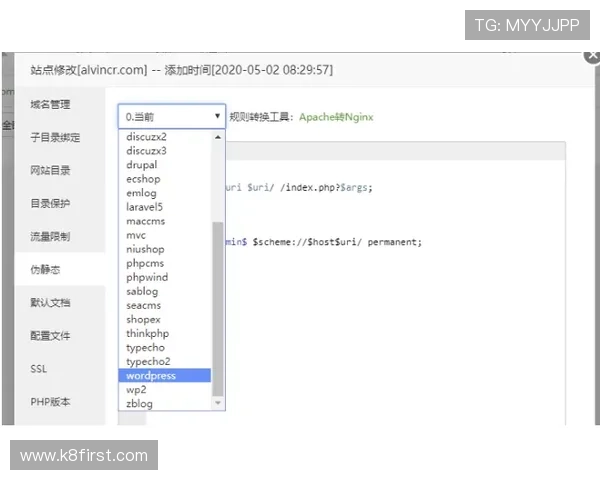Open the PHP版本 tab
The width and height of the screenshot is (600, 480).
point(49,402)
